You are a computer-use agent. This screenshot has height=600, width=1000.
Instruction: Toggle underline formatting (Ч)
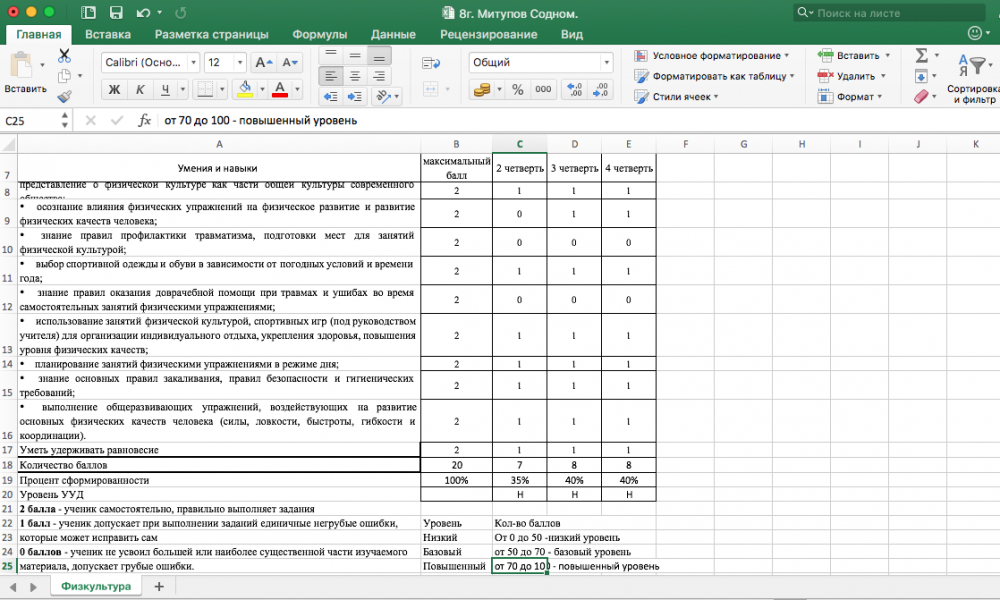click(165, 90)
